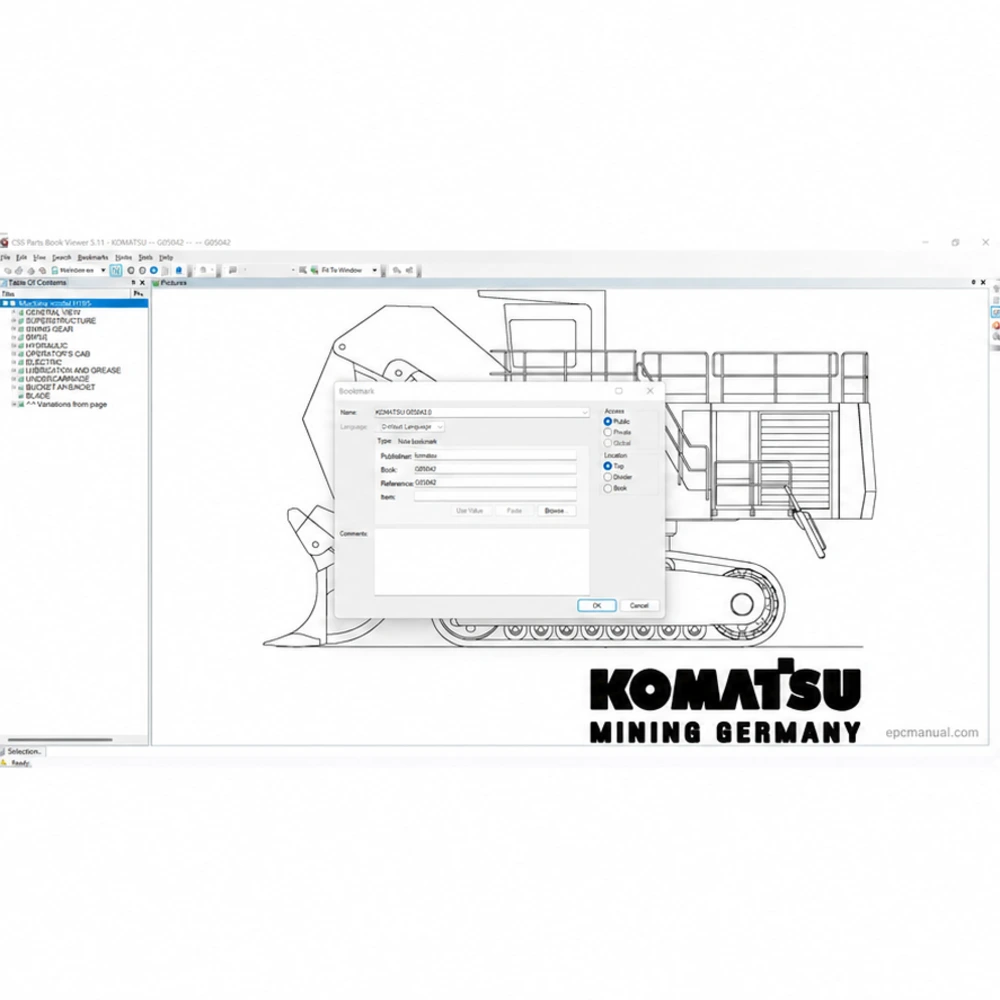Select the Top location radio button
Viewport: 1000px width, 1000px height.
point(608,466)
